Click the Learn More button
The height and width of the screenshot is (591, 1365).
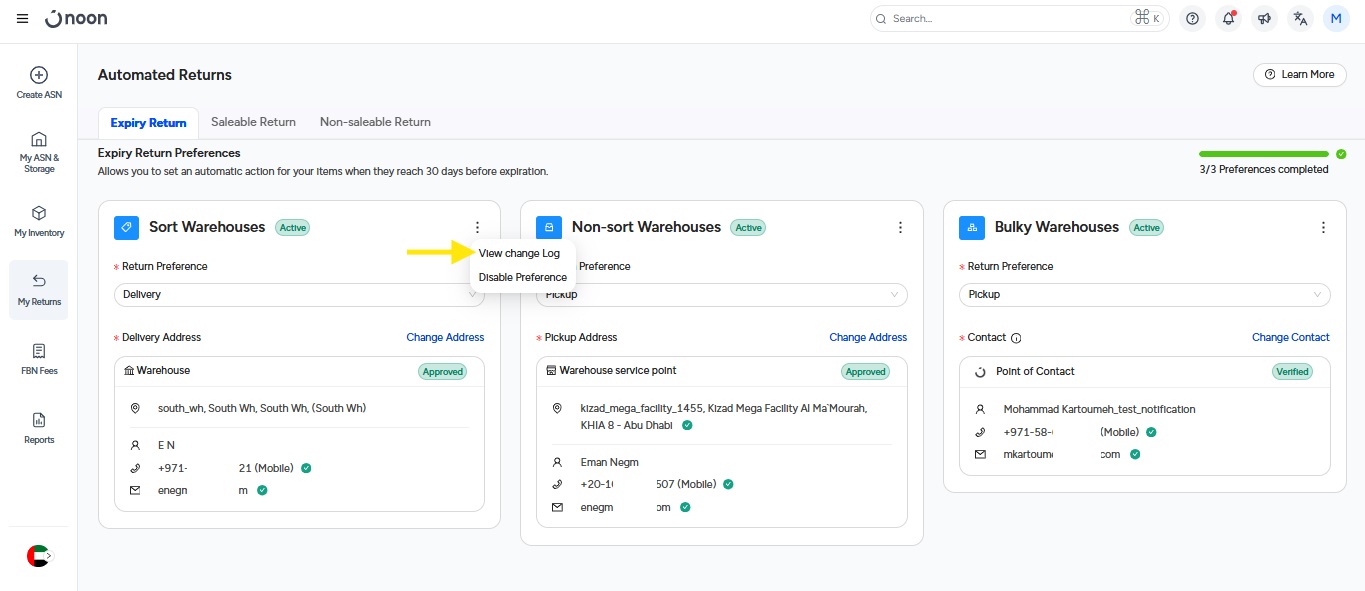pos(1299,75)
